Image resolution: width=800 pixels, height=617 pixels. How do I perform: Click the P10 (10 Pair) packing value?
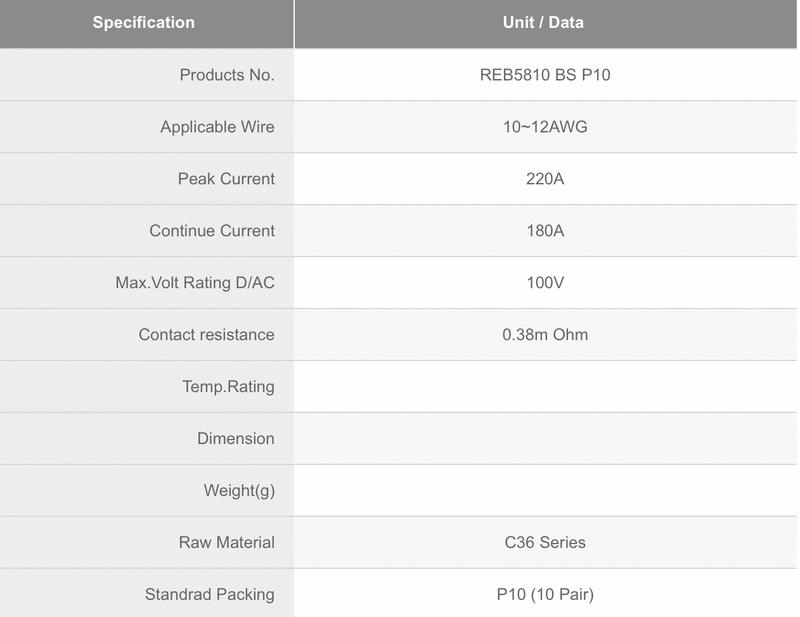(545, 595)
